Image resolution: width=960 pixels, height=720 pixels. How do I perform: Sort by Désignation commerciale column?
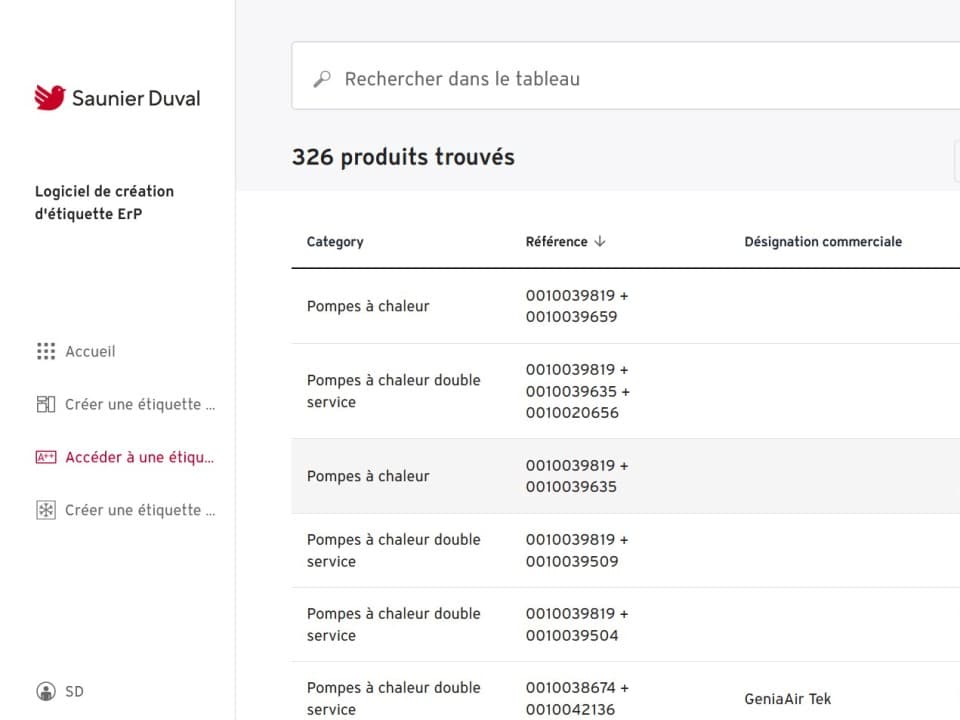click(x=823, y=241)
